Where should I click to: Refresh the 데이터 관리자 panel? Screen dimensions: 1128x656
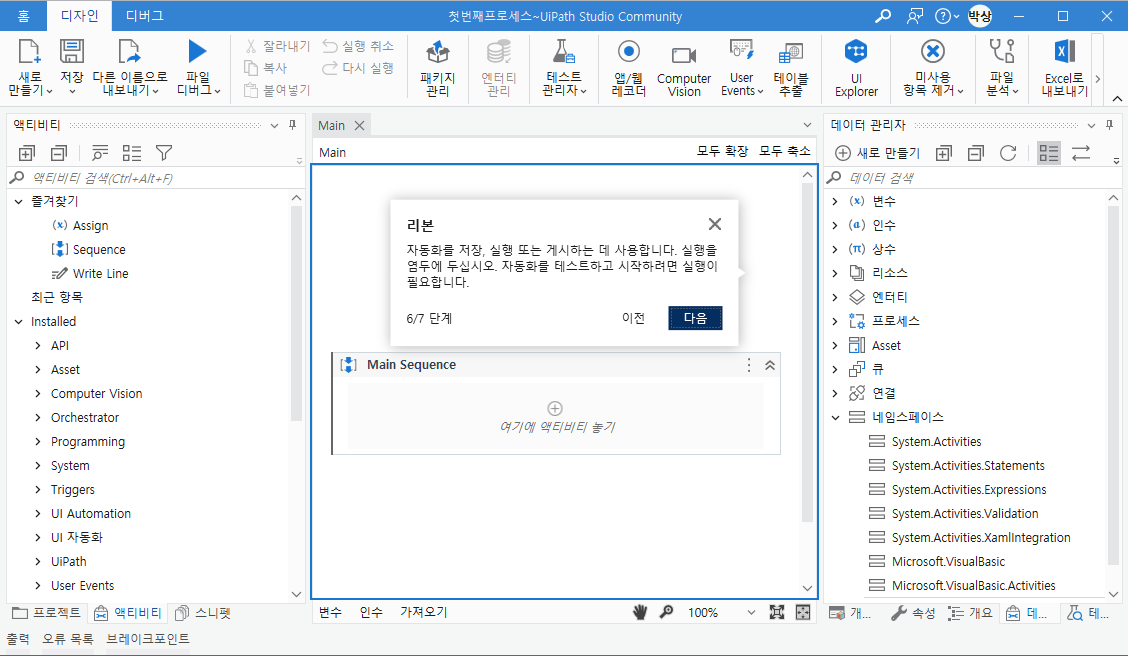(x=1008, y=153)
